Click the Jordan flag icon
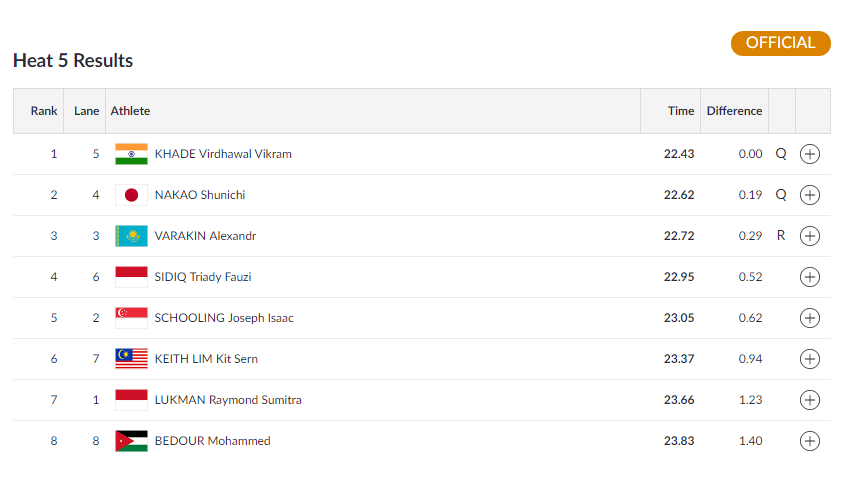The width and height of the screenshot is (863, 494). 132,441
